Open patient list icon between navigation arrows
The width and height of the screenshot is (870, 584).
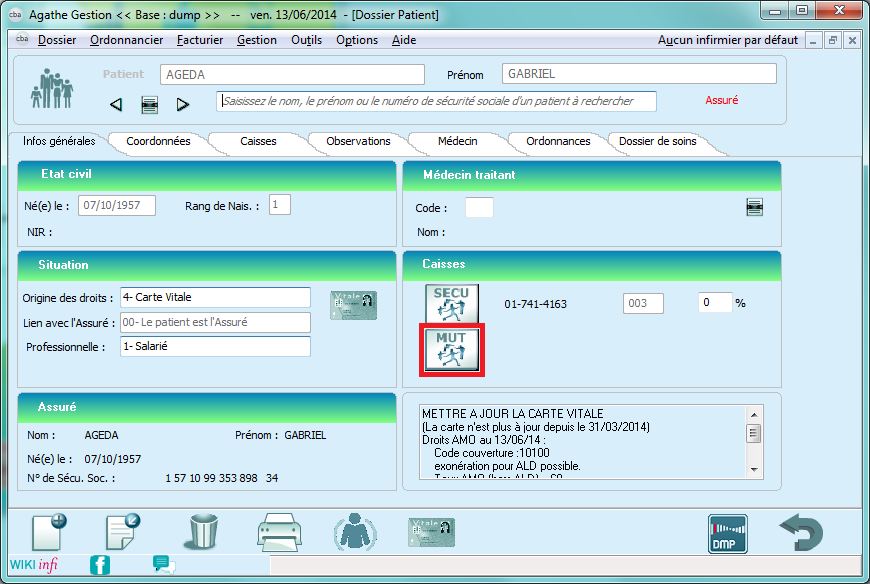click(x=149, y=104)
